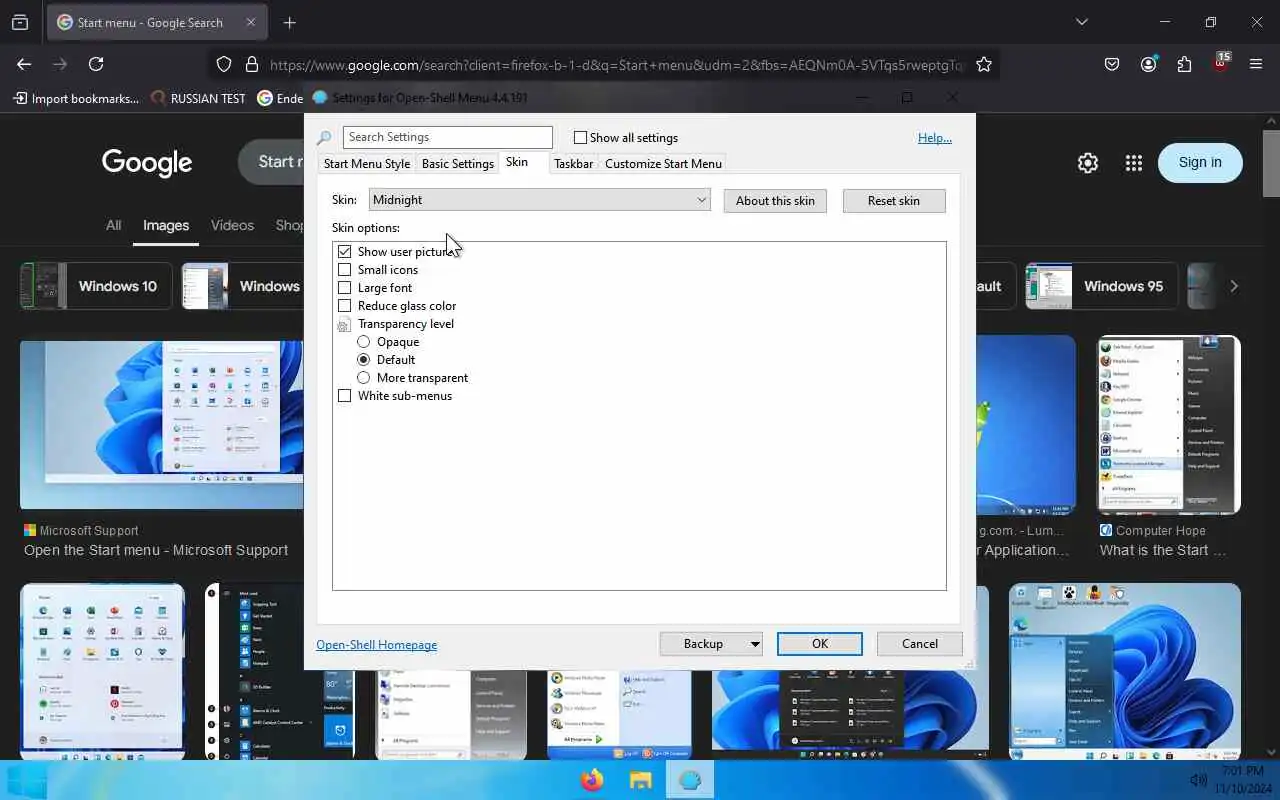Select More transparent option
The width and height of the screenshot is (1280, 800).
pyautogui.click(x=364, y=378)
